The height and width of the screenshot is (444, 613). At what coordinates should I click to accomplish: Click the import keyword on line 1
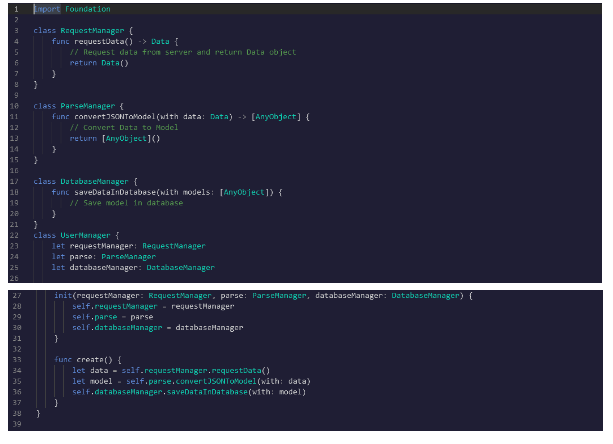click(x=43, y=10)
